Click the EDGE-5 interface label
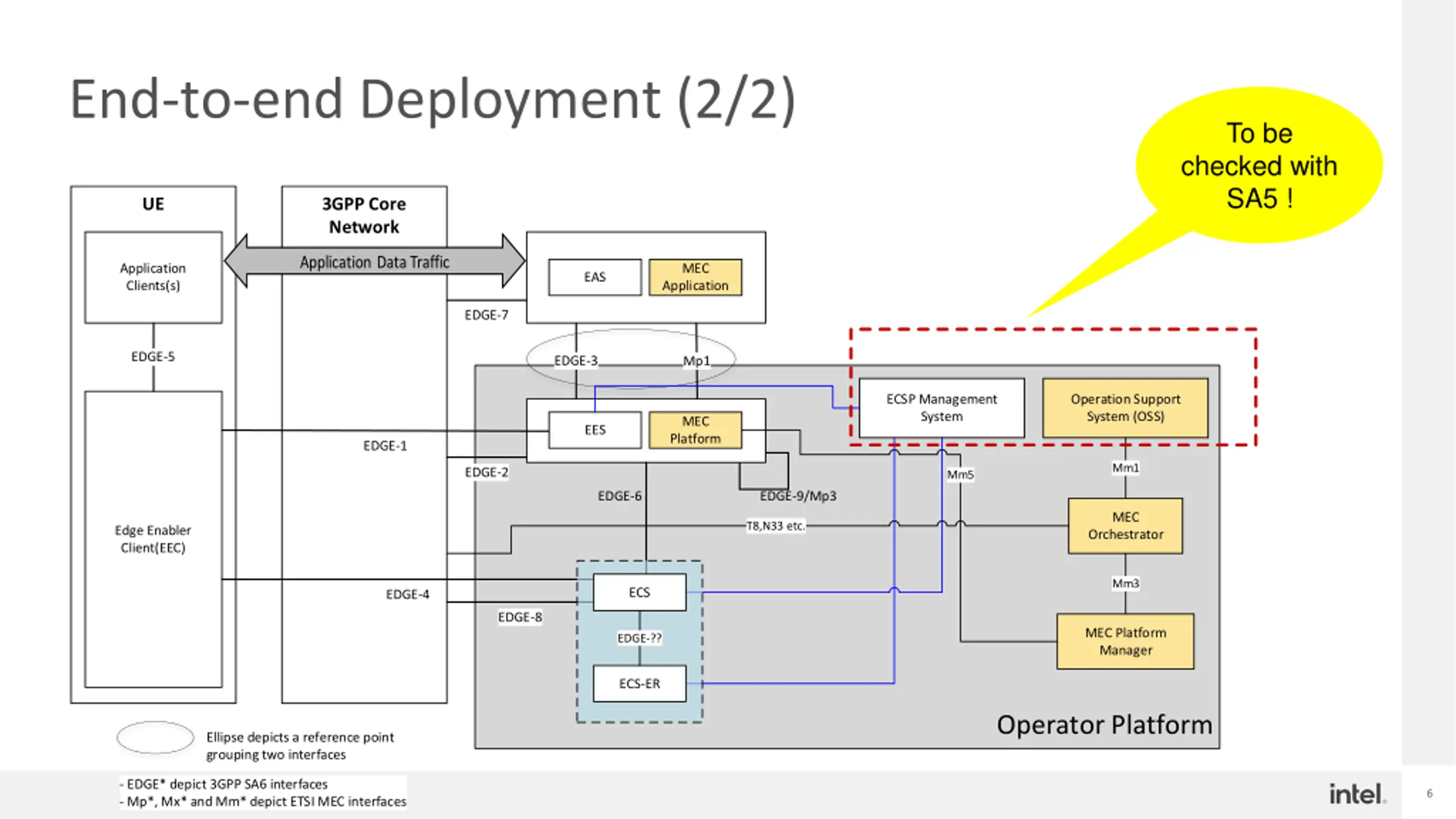Viewport: 1456px width, 819px height. tap(153, 357)
